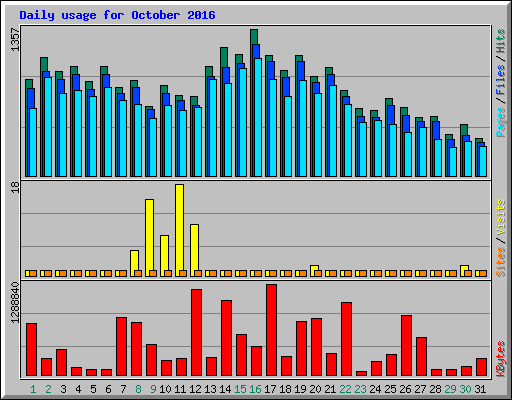Click day label 24 on the x-axis
Viewport: 512px width, 400px height.
pos(375,389)
